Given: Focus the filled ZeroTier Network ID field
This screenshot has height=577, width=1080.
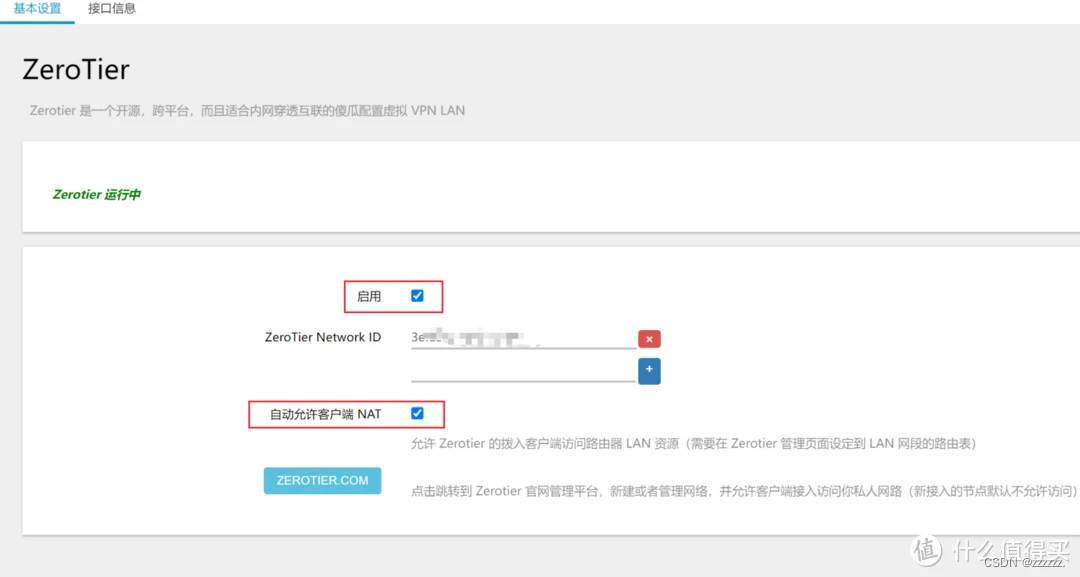Looking at the screenshot, I should point(523,338).
